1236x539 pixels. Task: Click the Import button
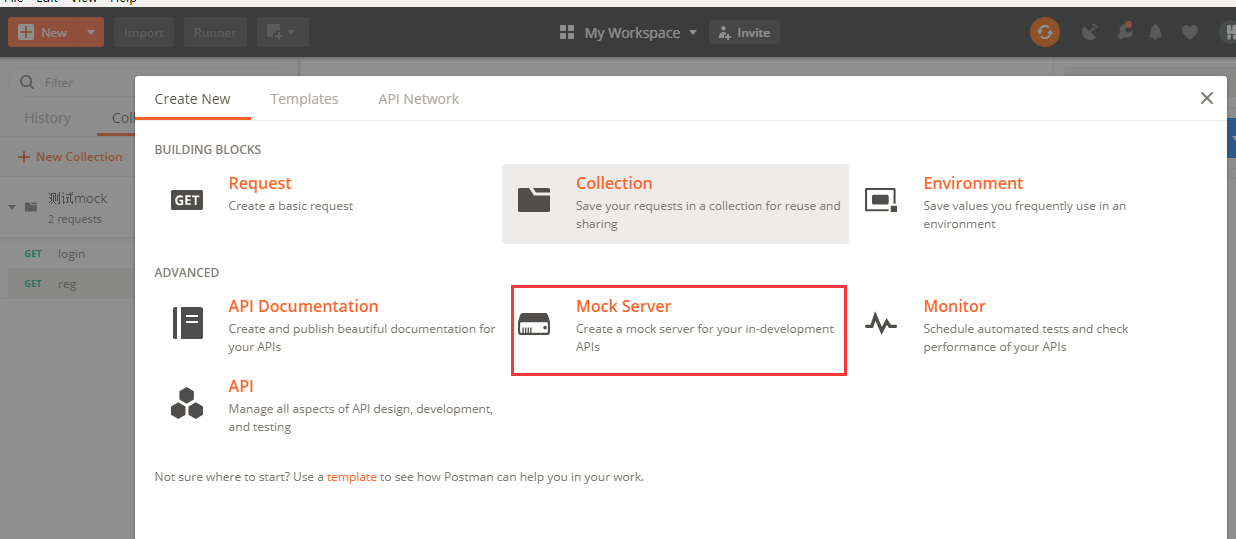[x=144, y=32]
